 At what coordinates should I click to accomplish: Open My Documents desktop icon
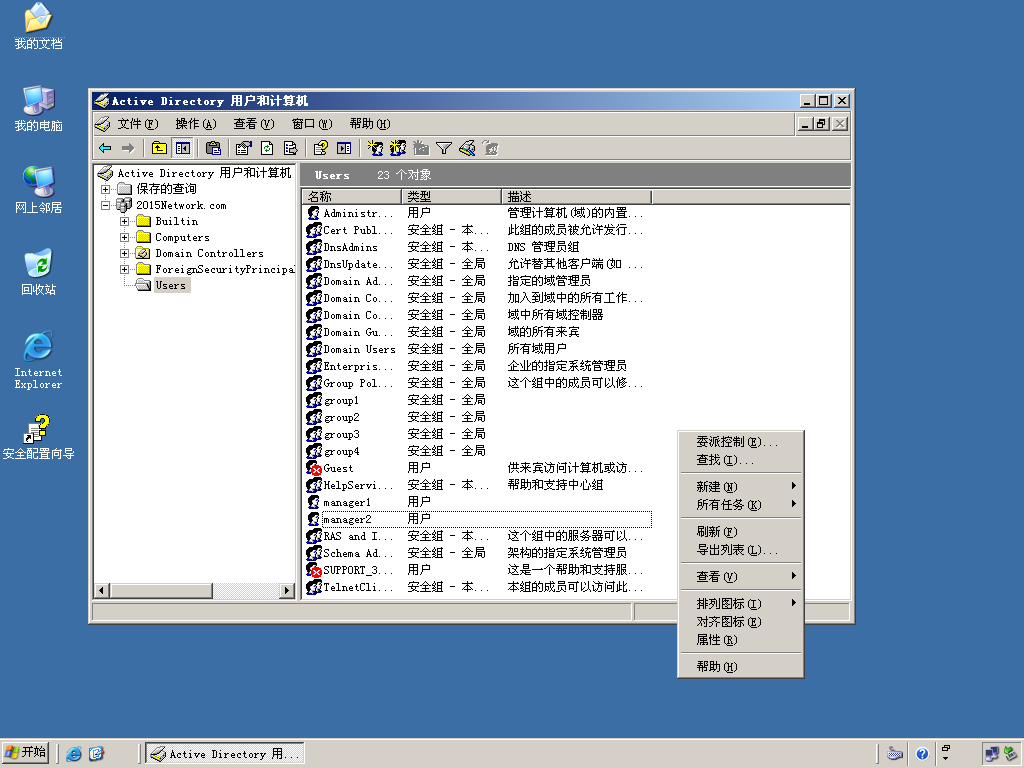click(x=39, y=27)
